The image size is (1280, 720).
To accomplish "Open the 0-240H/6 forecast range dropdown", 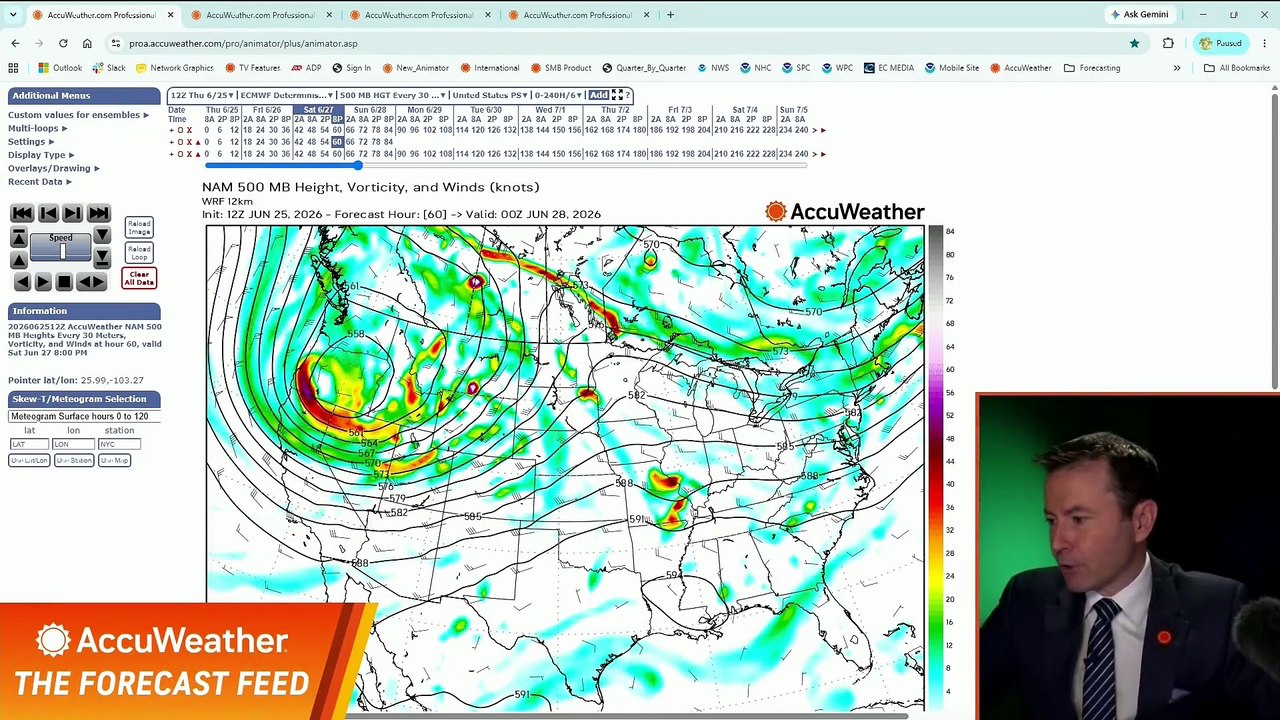I will 559,95.
